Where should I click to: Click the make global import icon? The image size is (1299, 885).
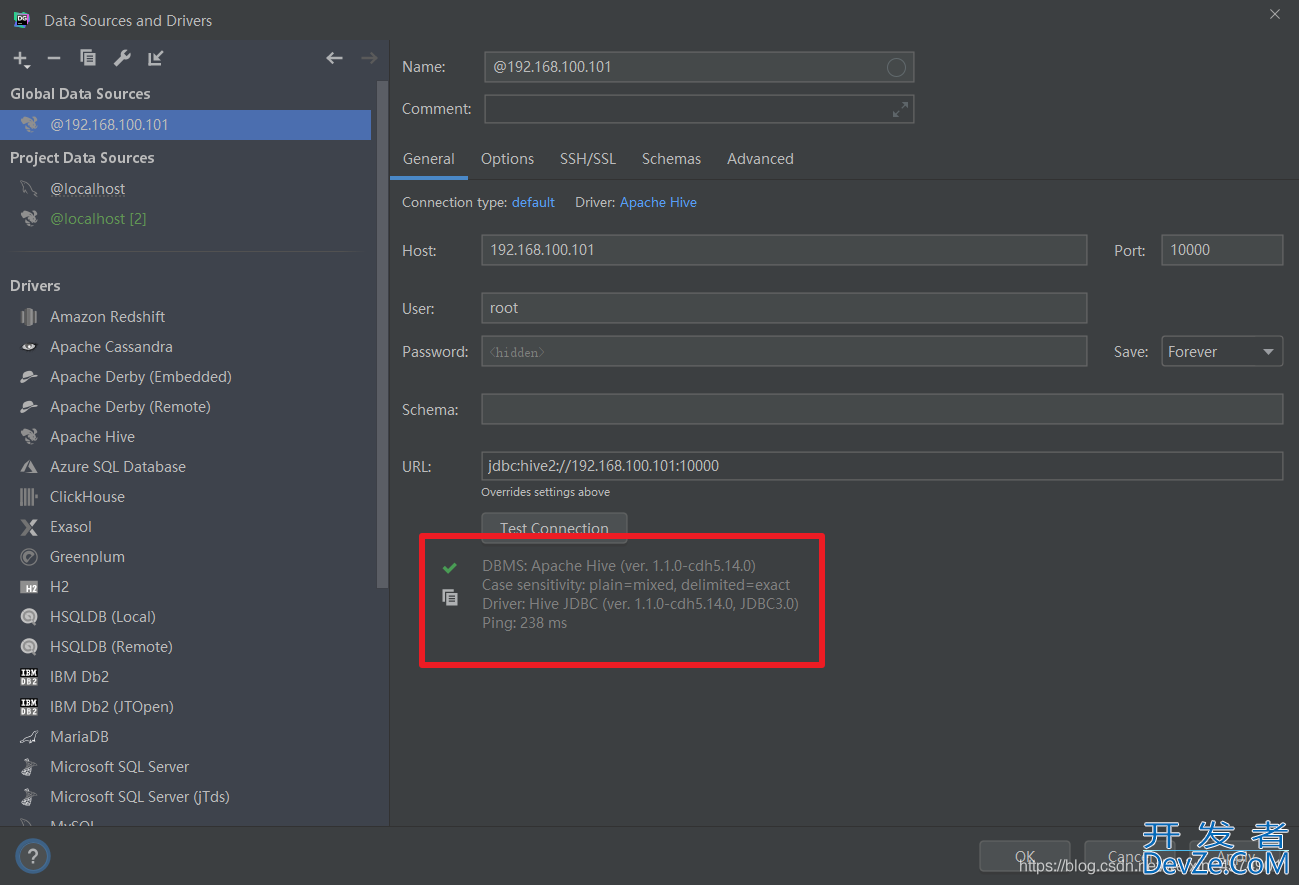pos(155,58)
